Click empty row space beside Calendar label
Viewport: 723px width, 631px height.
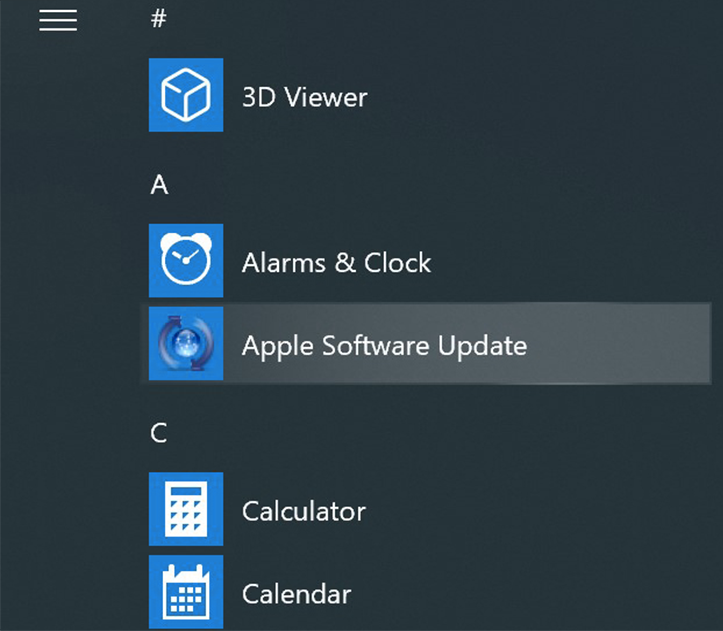(x=533, y=592)
